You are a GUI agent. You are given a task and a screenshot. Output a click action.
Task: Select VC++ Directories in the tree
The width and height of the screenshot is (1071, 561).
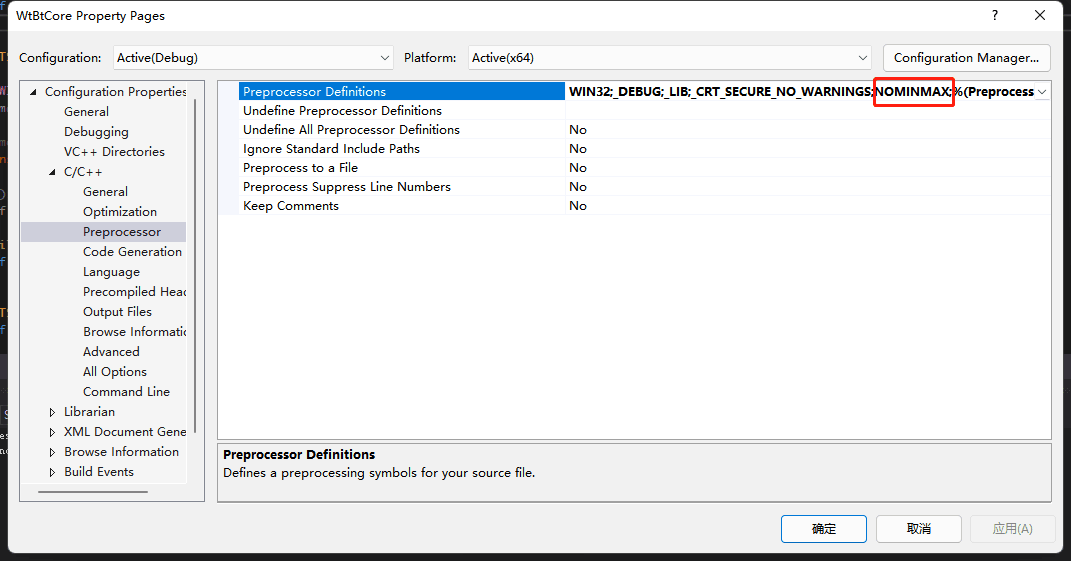pyautogui.click(x=114, y=152)
